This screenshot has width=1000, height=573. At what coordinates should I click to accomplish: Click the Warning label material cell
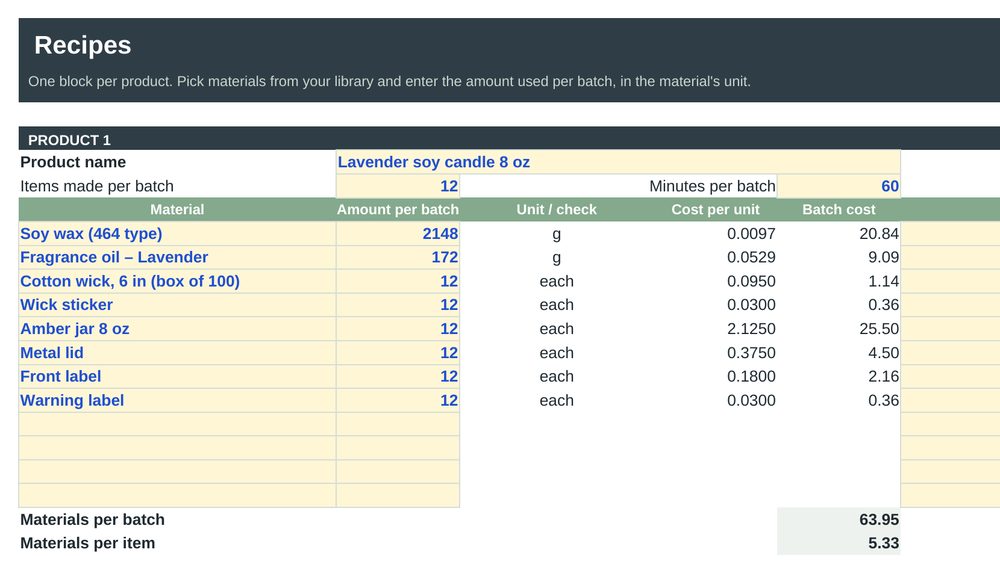pyautogui.click(x=177, y=401)
